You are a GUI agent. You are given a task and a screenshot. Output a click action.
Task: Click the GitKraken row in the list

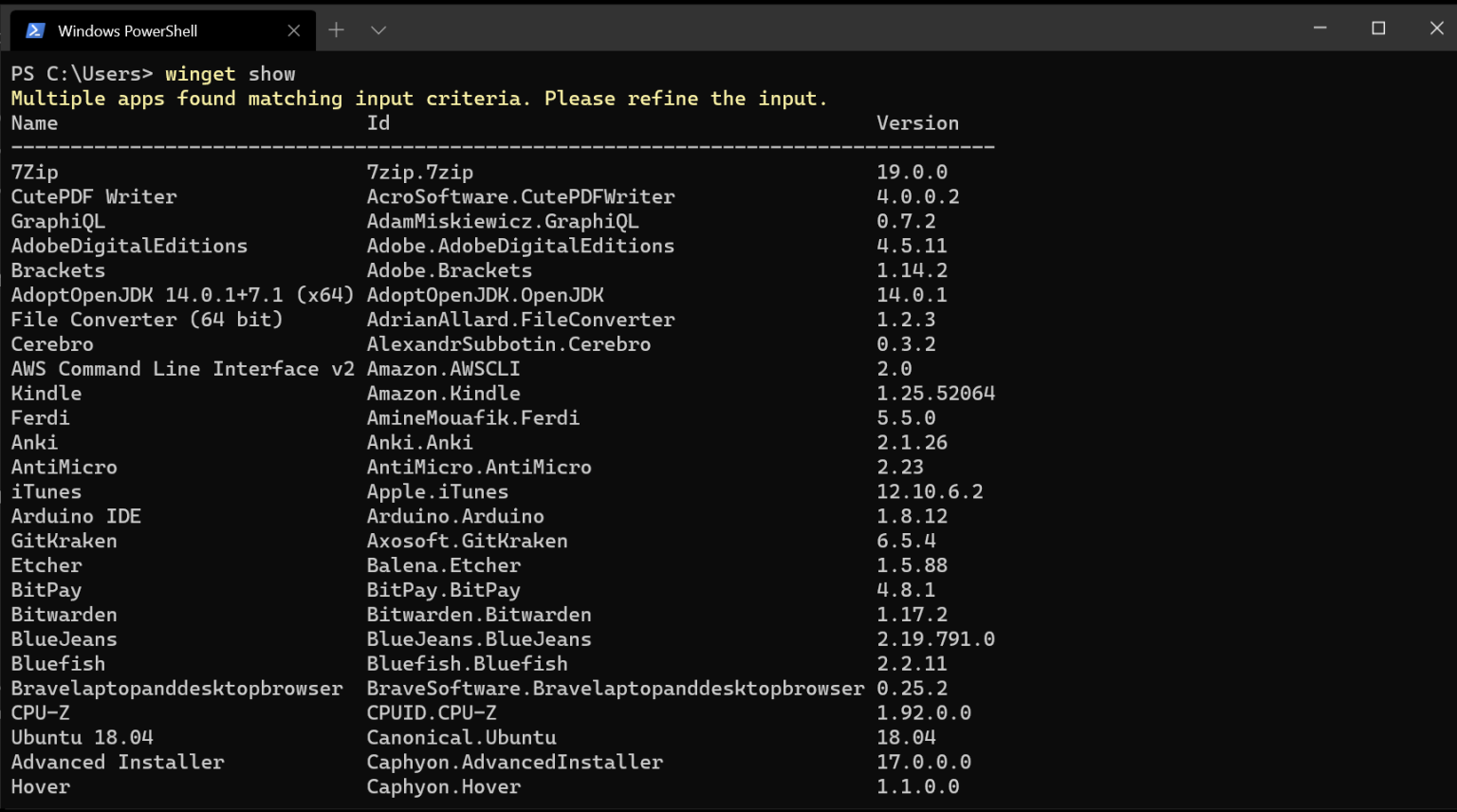coord(64,540)
